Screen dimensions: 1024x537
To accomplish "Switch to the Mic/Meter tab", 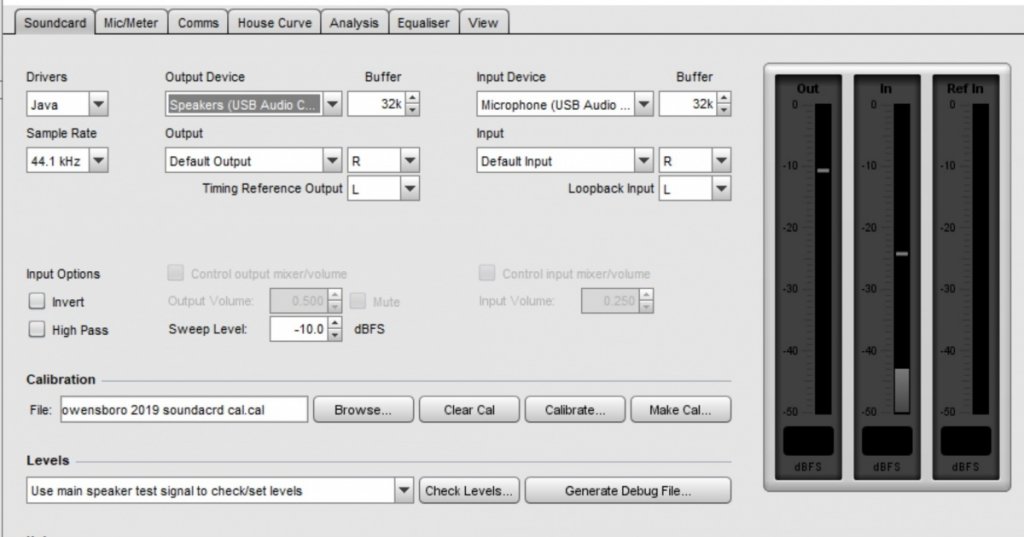I will click(131, 23).
